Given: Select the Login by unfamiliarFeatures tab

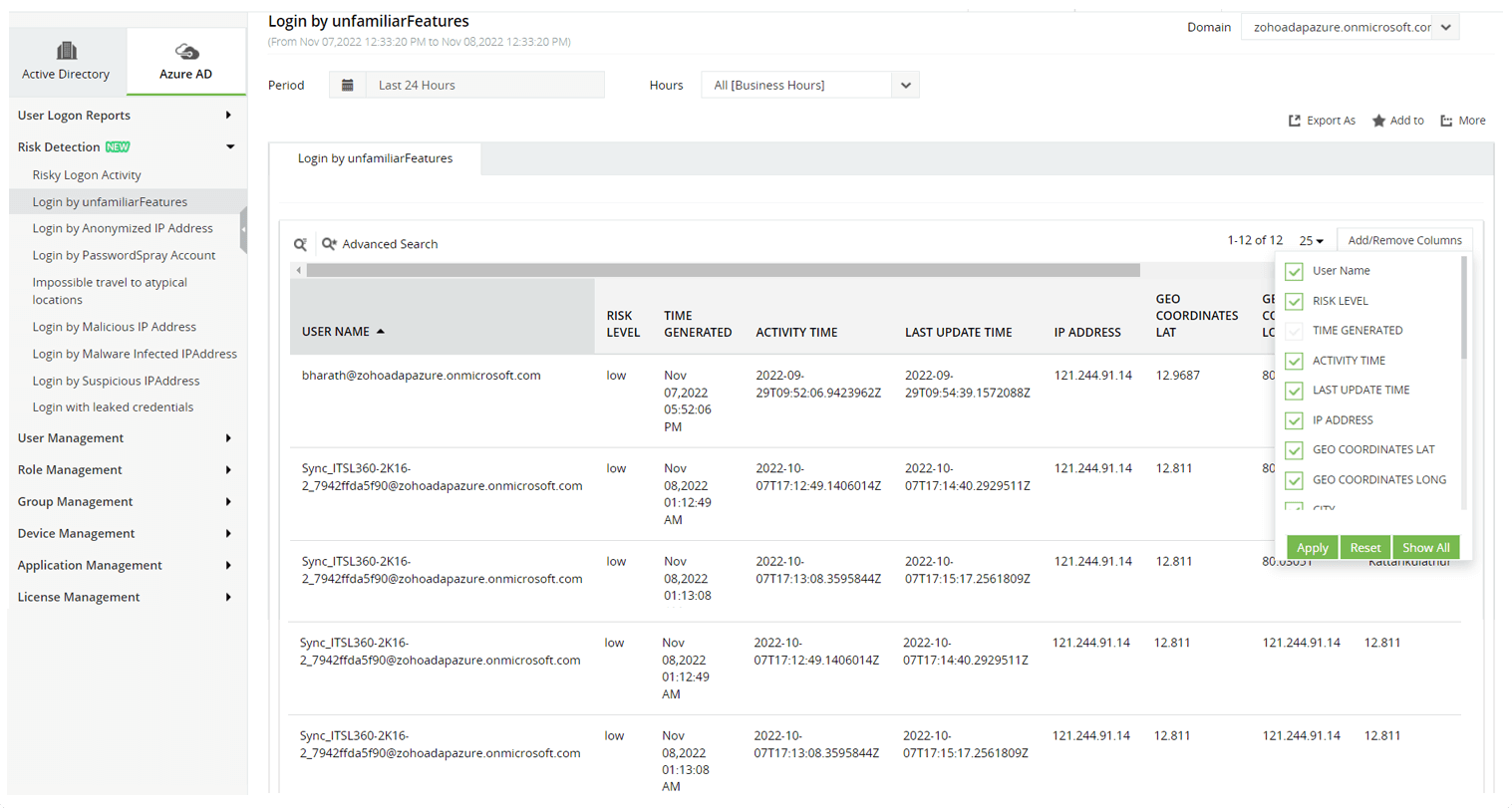Looking at the screenshot, I should pyautogui.click(x=376, y=157).
